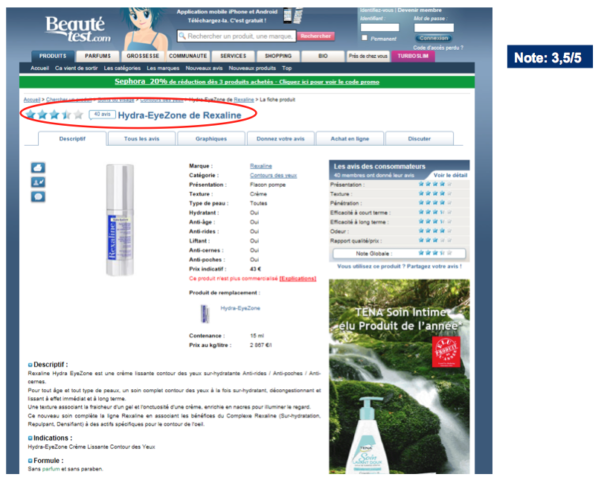Click the magnifier icon in the search box
610x480 pixels.
point(182,36)
